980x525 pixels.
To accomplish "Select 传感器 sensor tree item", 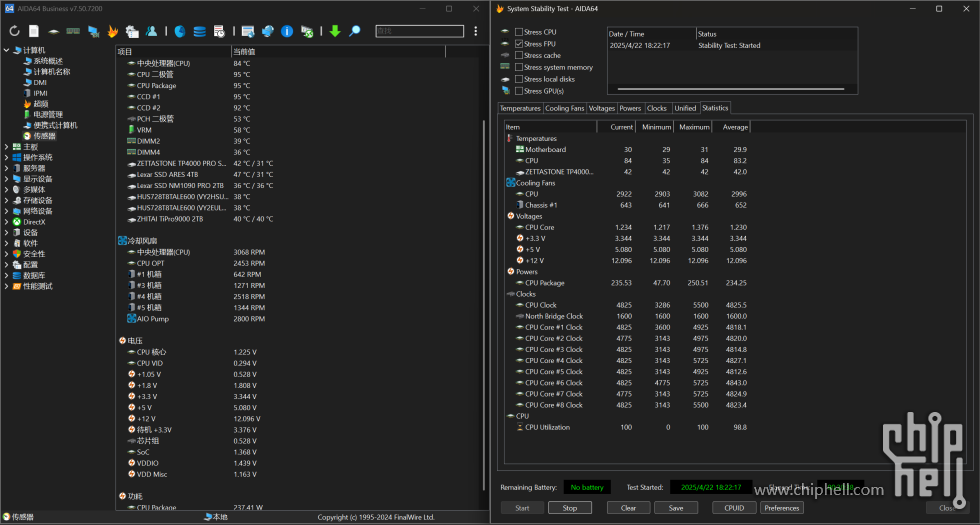I will point(44,136).
